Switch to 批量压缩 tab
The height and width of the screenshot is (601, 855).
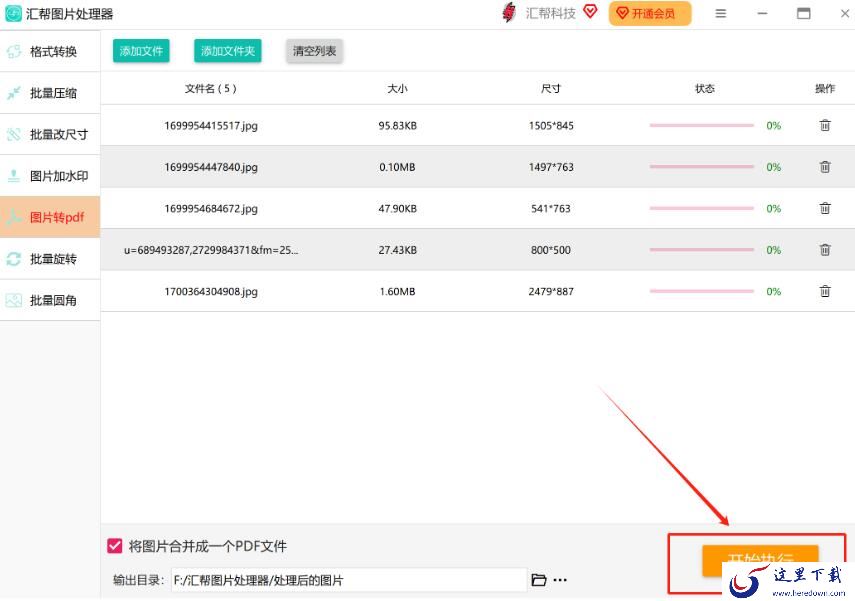tap(50, 93)
